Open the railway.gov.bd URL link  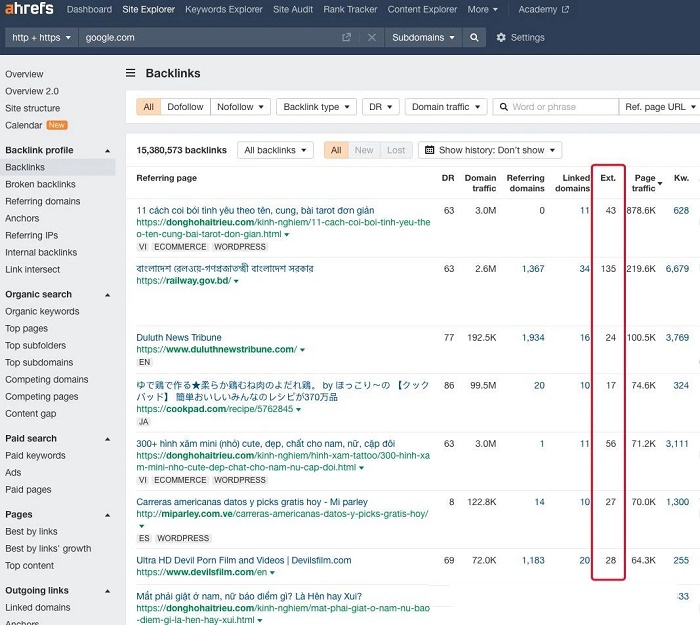(x=183, y=280)
